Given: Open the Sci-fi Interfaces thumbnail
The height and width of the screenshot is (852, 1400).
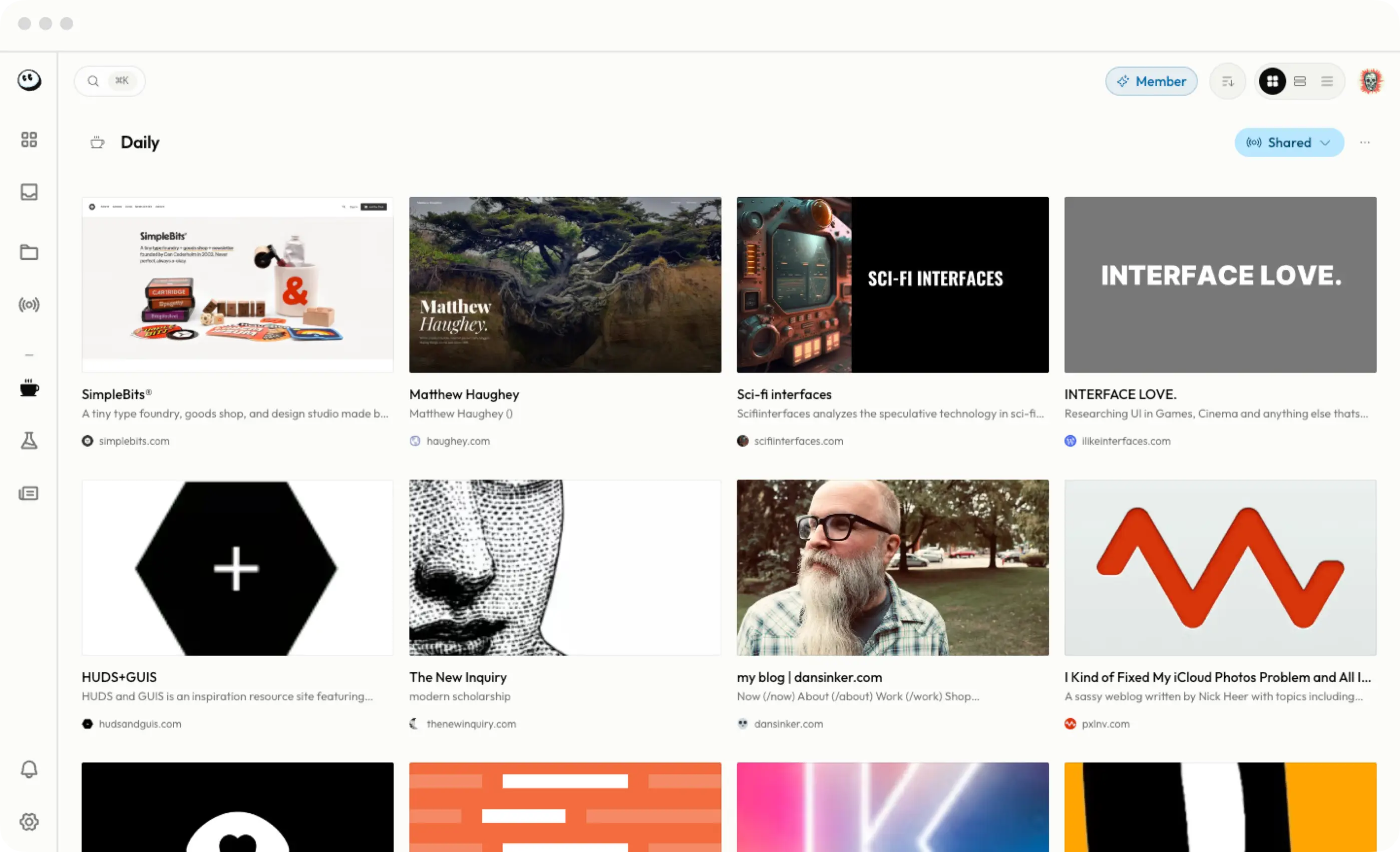Looking at the screenshot, I should [x=893, y=284].
